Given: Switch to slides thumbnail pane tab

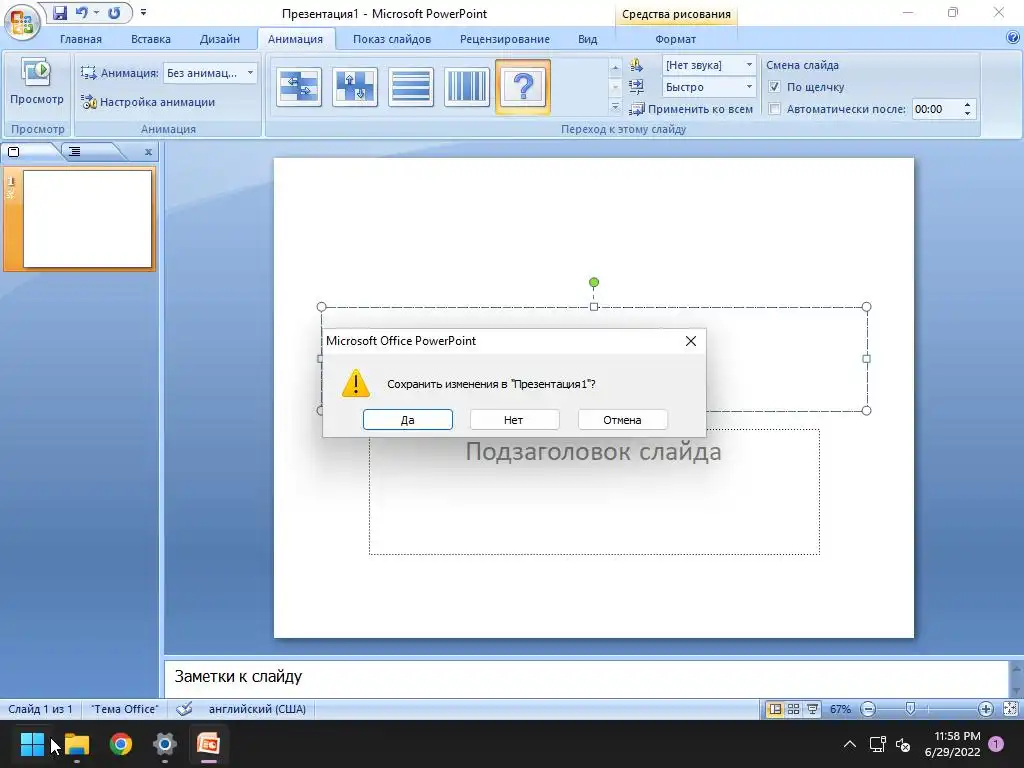Looking at the screenshot, I should click(14, 152).
